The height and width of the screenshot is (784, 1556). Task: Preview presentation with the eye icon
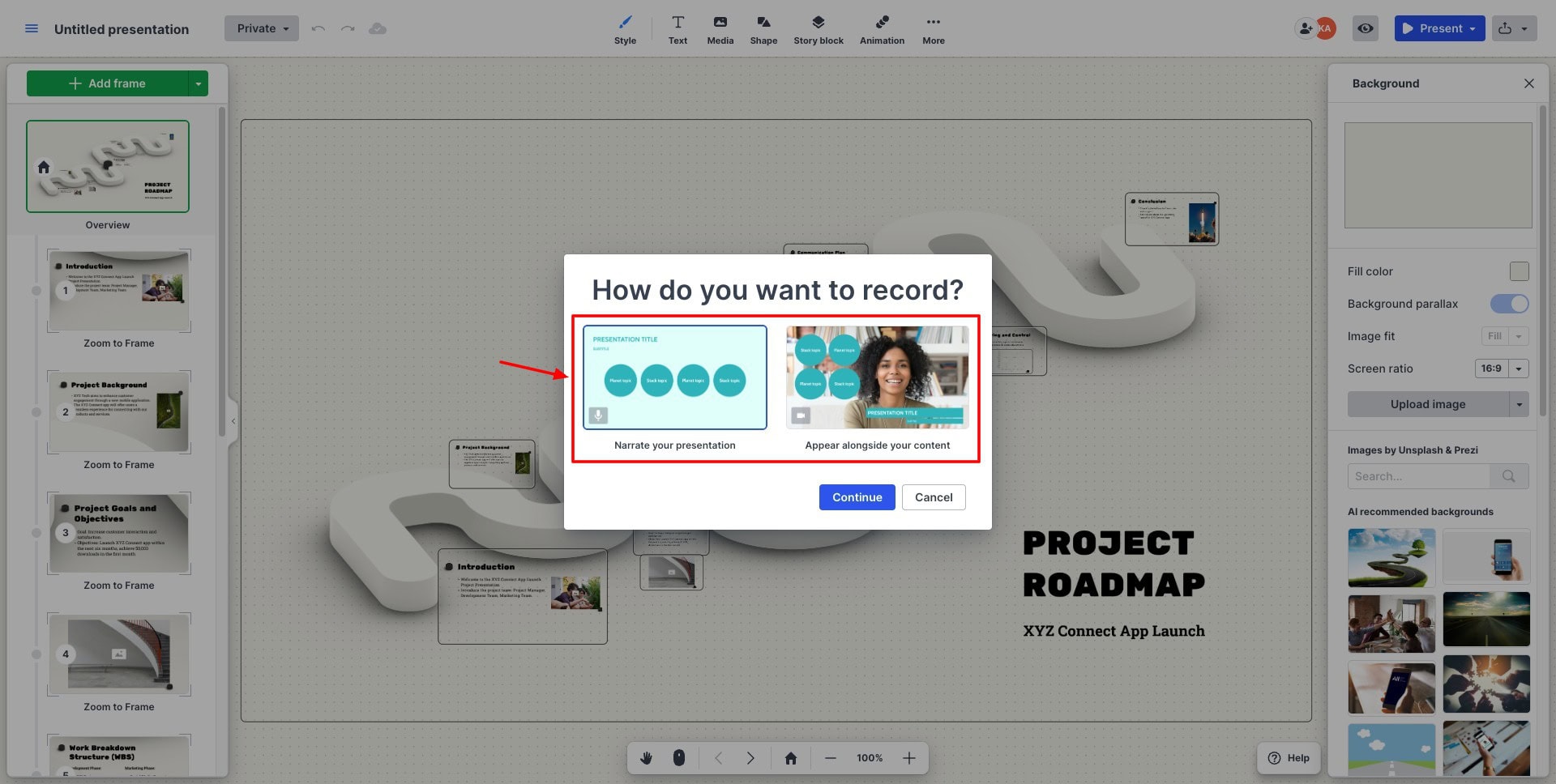(1366, 28)
